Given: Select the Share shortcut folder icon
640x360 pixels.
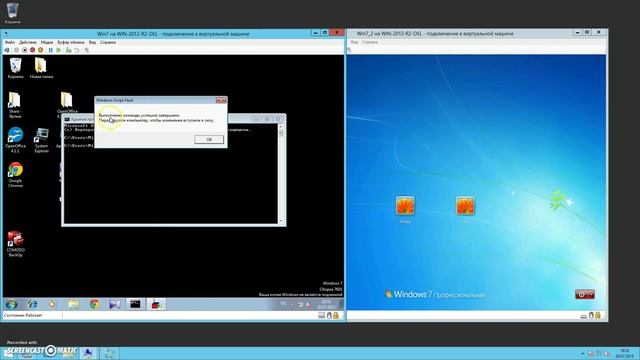Looking at the screenshot, I should tap(15, 105).
